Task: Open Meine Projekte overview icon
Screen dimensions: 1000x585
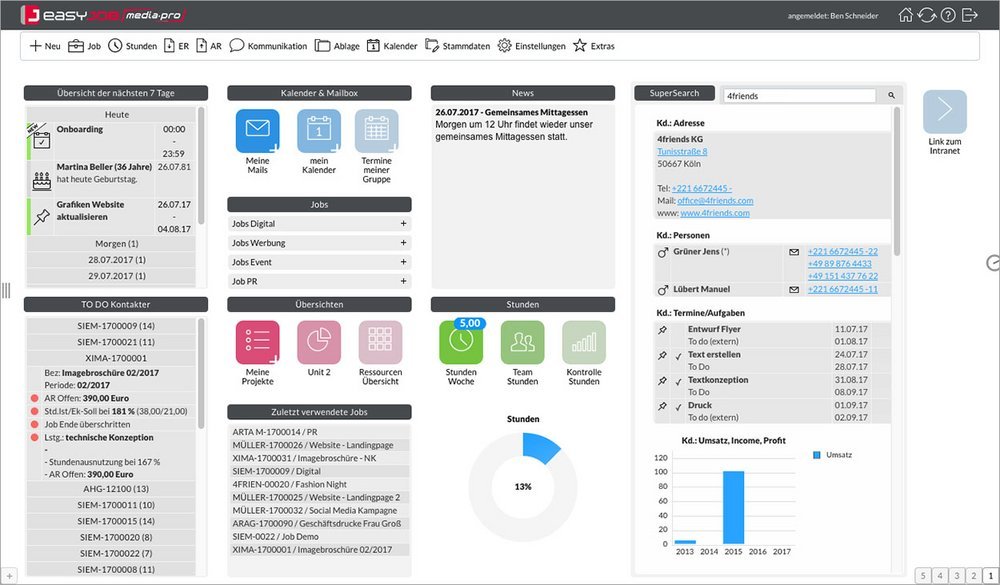Action: [x=258, y=343]
